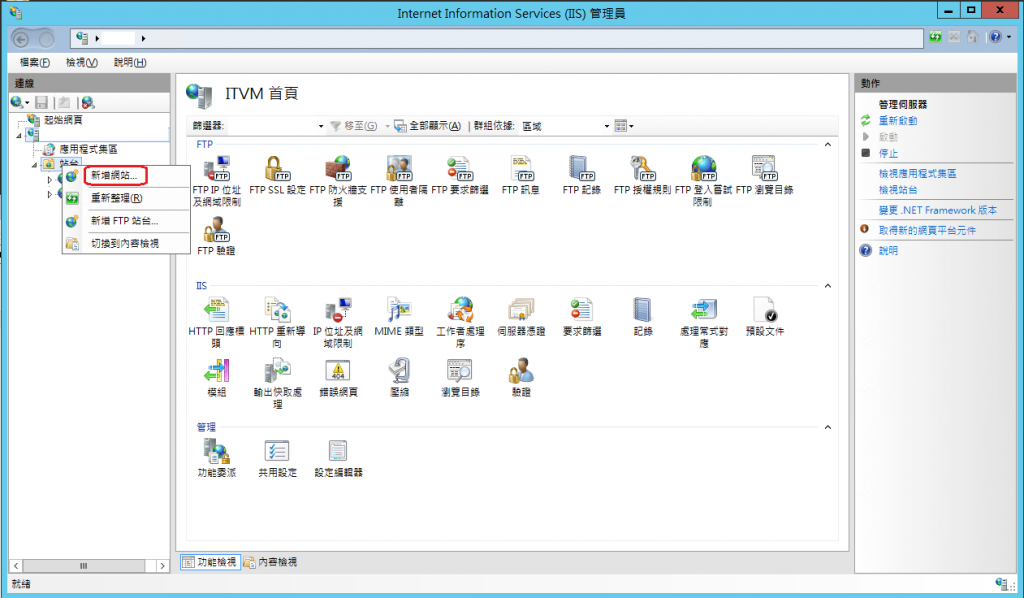Open MIME 類型 feature

tap(398, 317)
